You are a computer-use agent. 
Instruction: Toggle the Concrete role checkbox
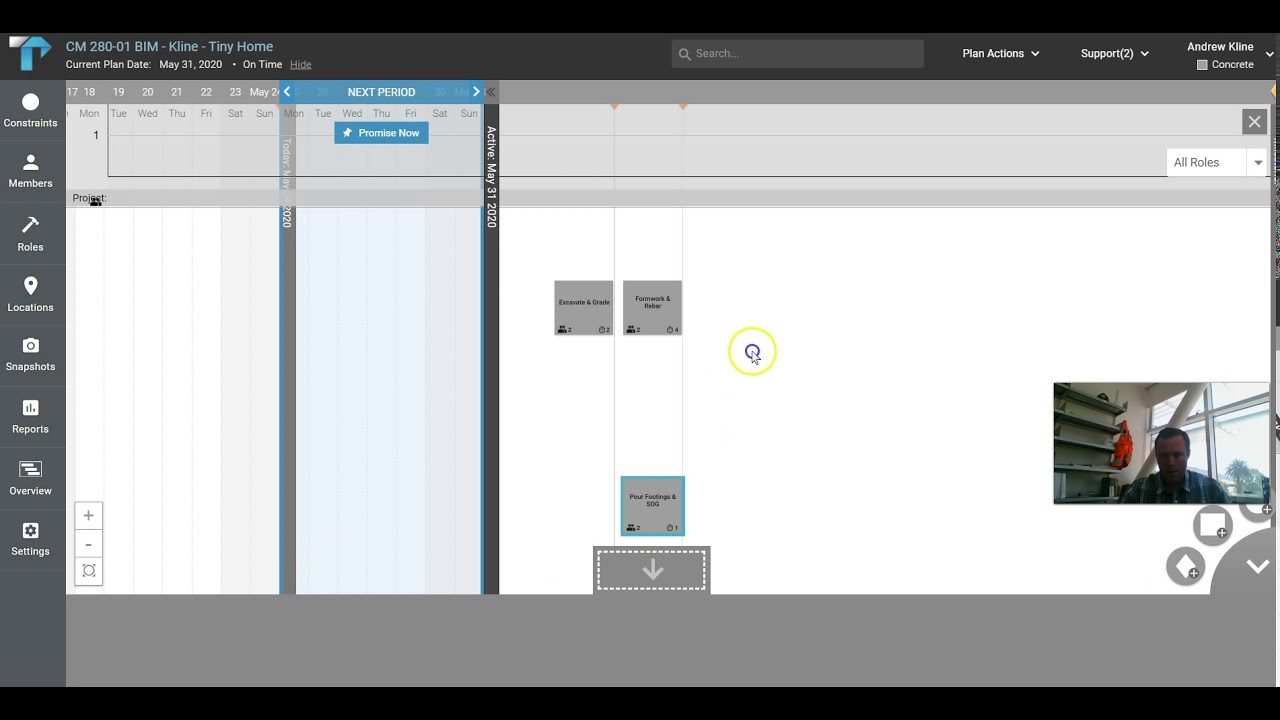[1202, 65]
